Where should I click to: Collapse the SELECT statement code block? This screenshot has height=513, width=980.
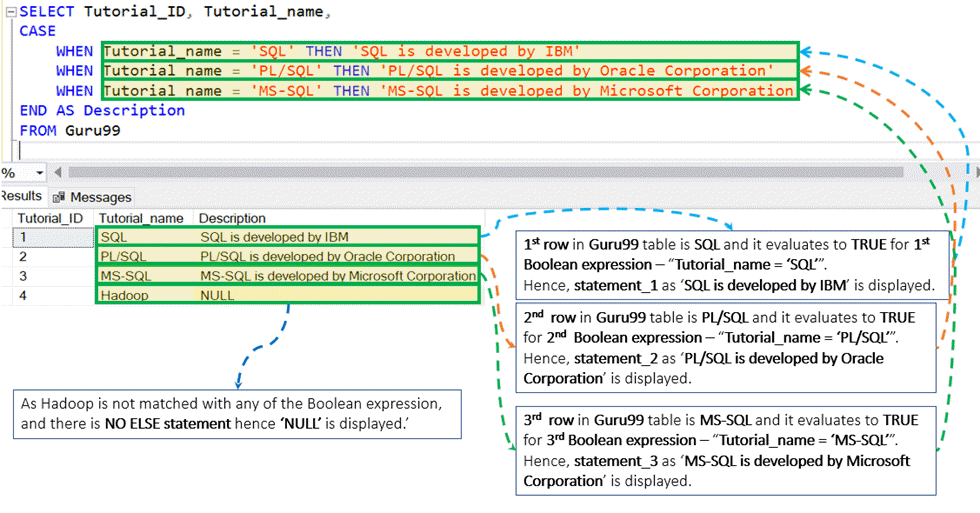click(x=9, y=11)
